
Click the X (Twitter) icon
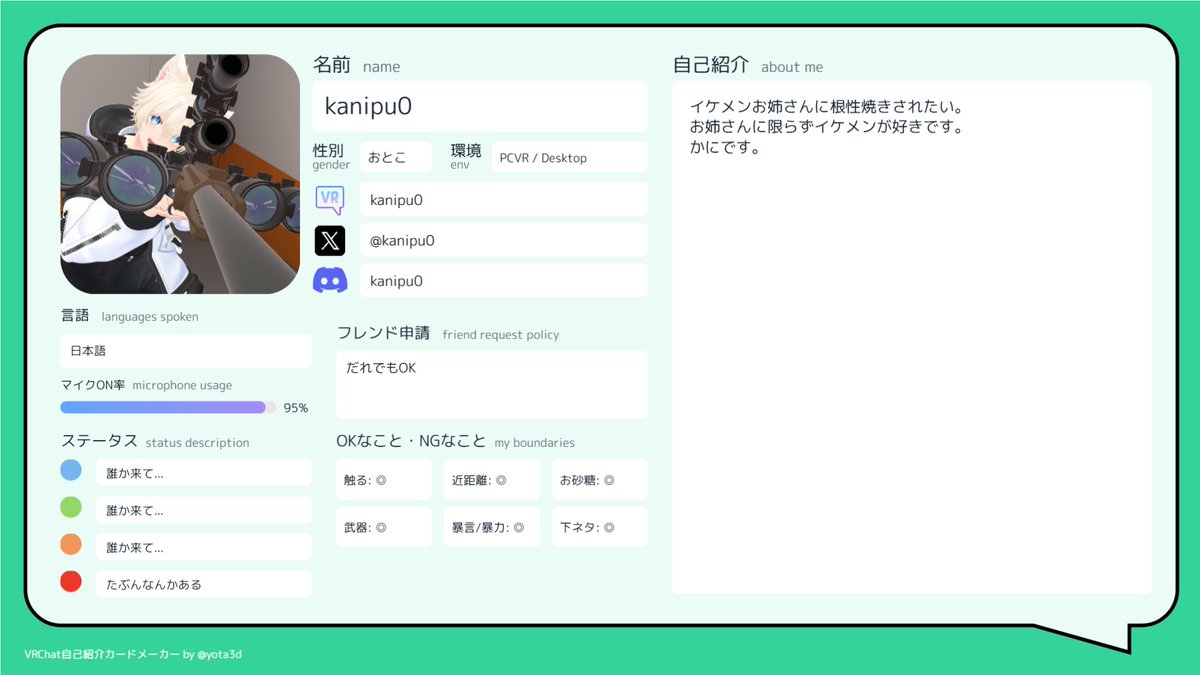coord(330,240)
